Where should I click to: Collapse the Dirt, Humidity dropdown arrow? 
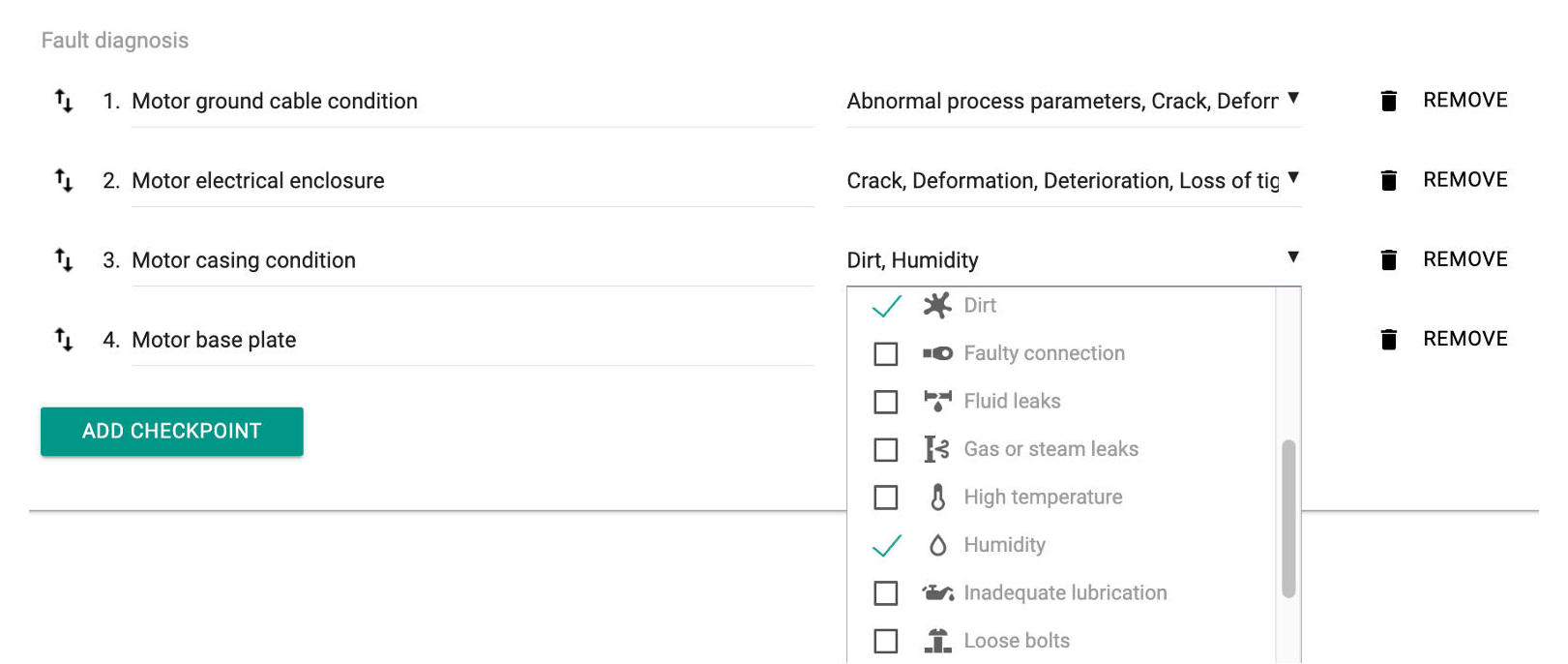[1292, 257]
